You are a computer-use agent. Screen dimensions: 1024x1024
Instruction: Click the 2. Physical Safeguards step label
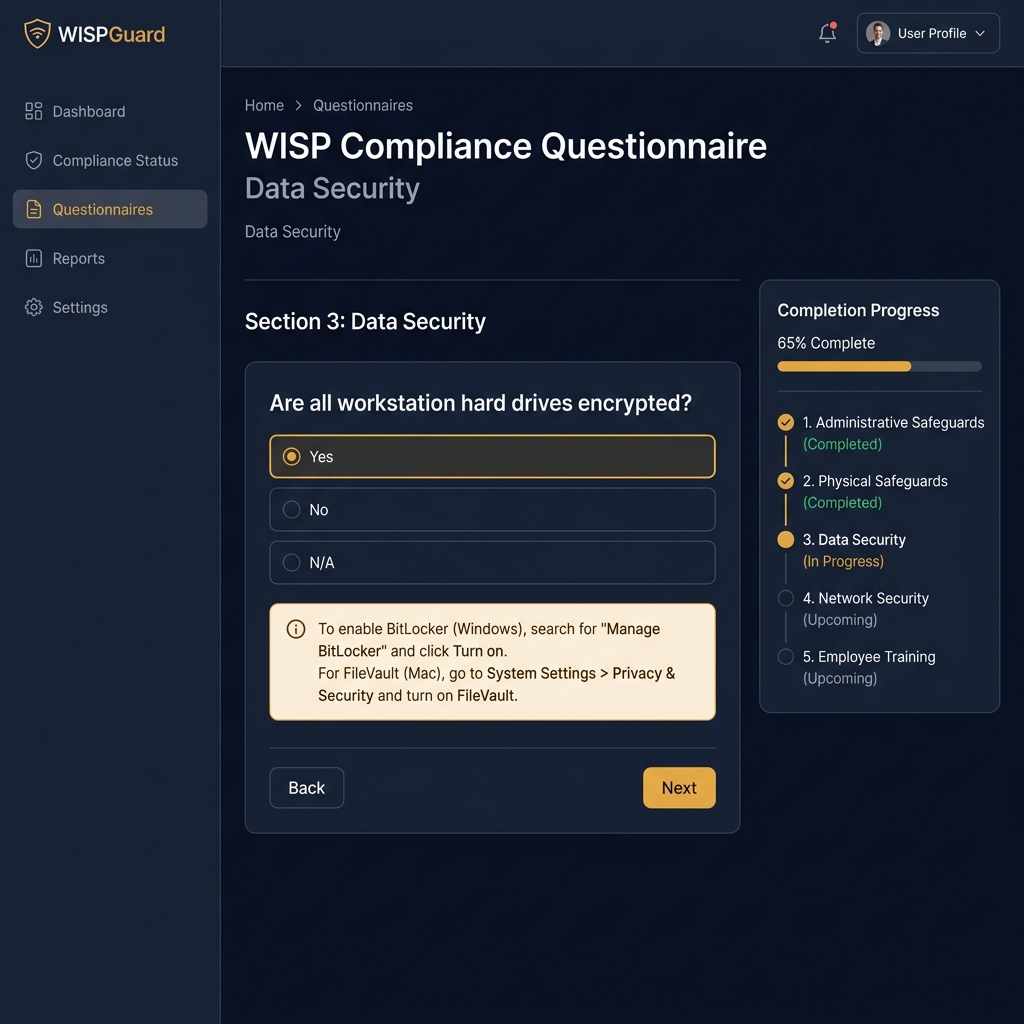click(x=875, y=481)
